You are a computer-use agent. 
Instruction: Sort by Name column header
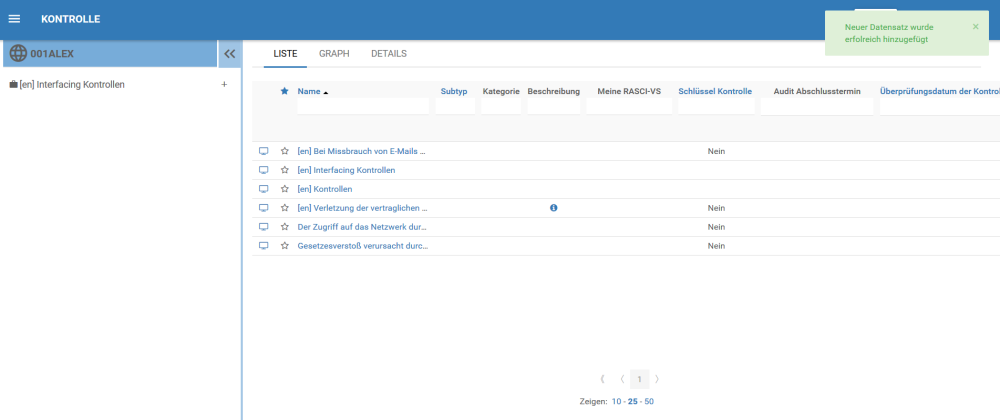pyautogui.click(x=309, y=91)
